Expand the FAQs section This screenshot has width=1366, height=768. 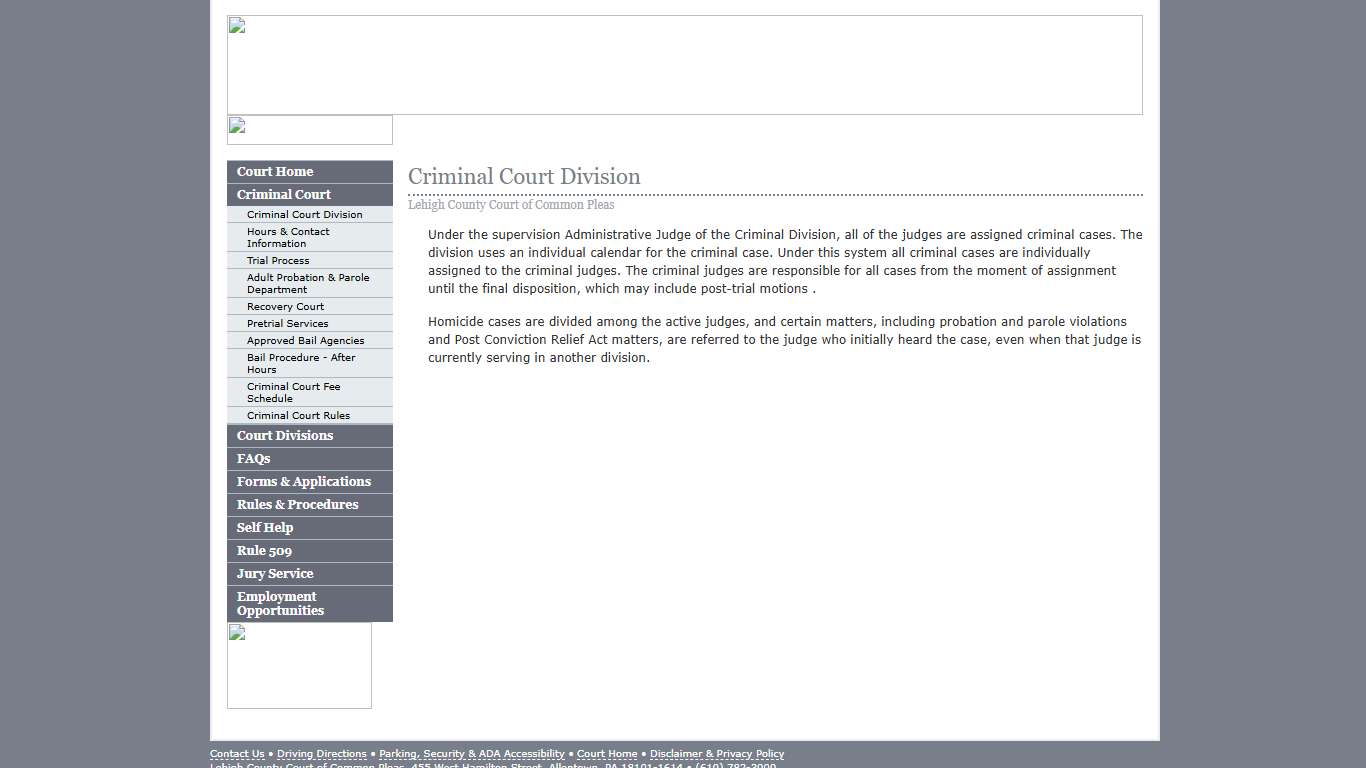point(253,458)
